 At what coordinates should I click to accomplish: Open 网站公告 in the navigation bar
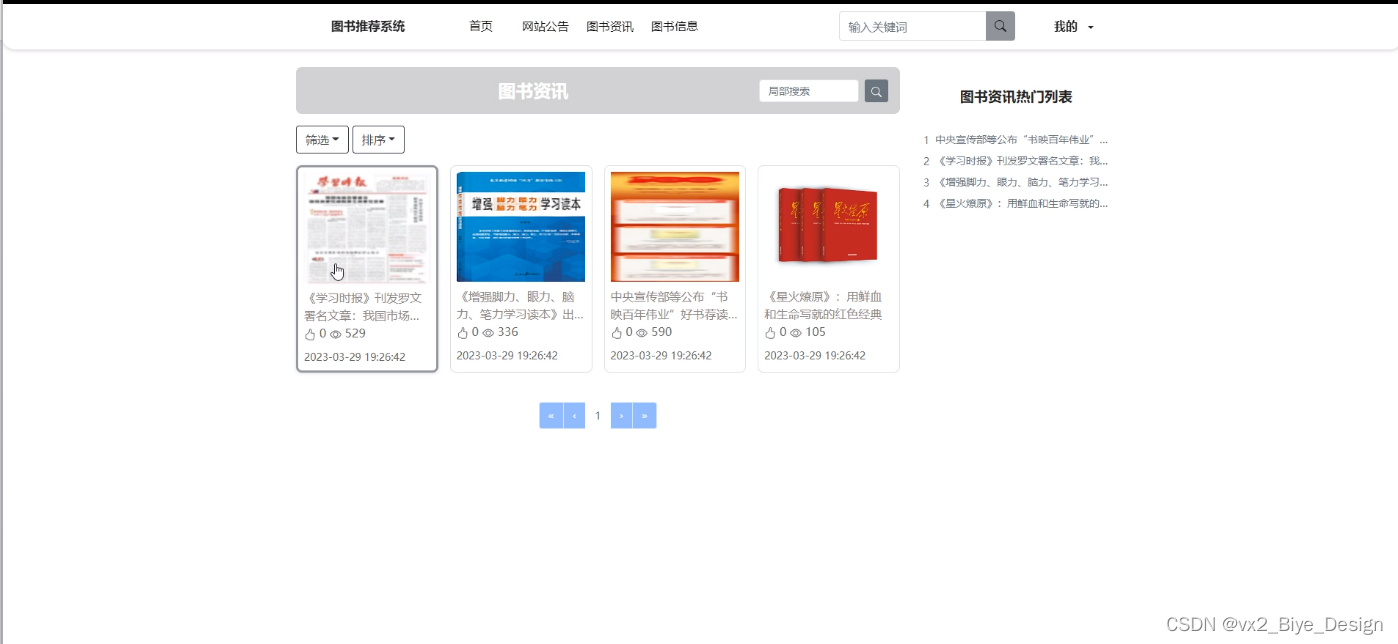[546, 27]
